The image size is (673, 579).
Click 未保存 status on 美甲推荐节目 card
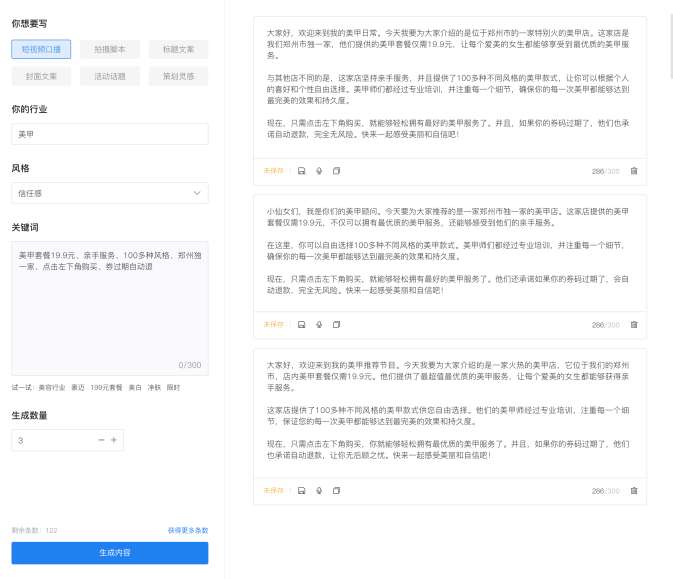[273, 491]
